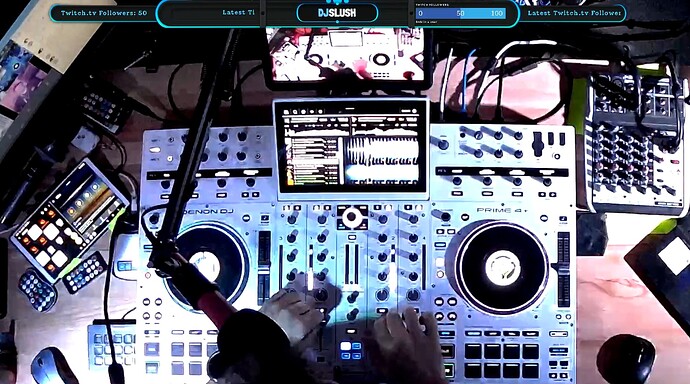Click the small analog mixer on right
Viewport: 690px width, 384px height.
[x=635, y=145]
